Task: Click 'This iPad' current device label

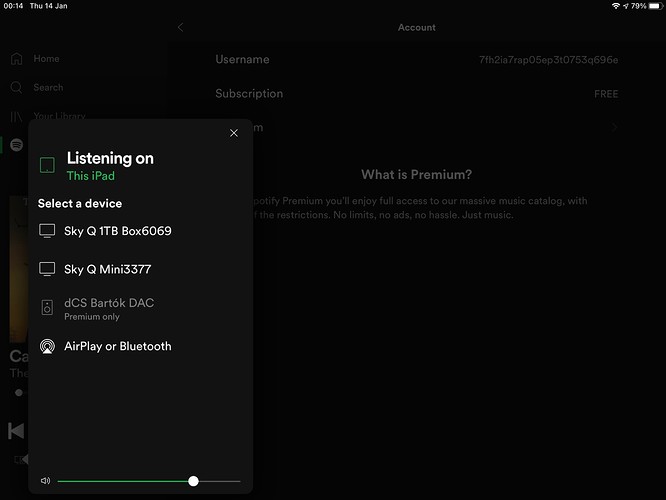Action: (91, 176)
